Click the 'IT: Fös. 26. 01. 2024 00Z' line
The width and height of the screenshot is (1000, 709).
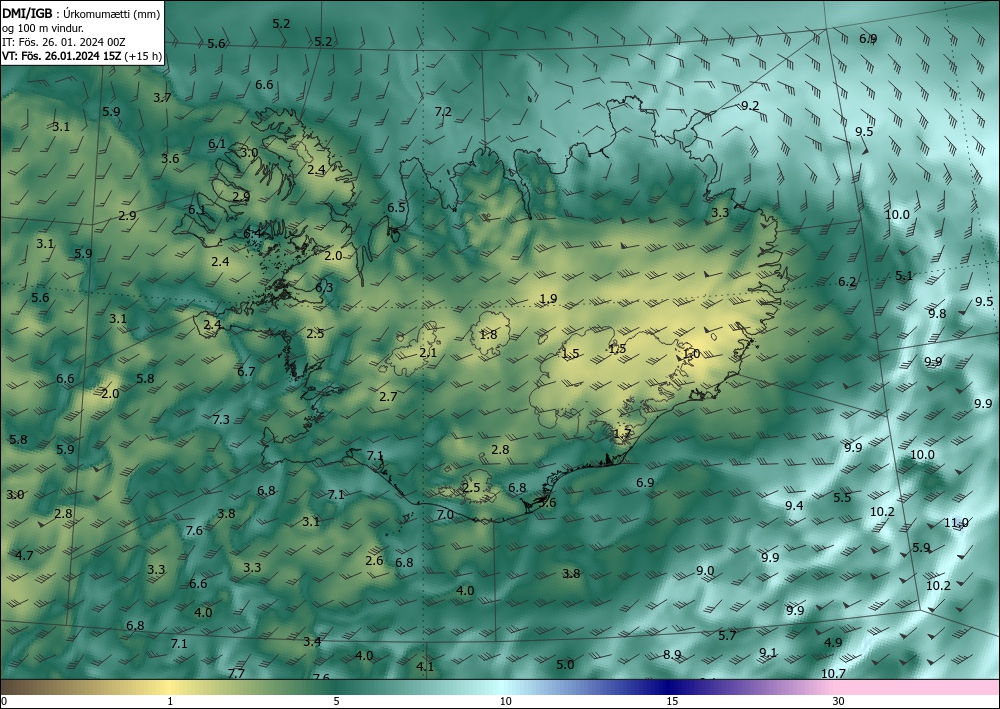(x=64, y=42)
